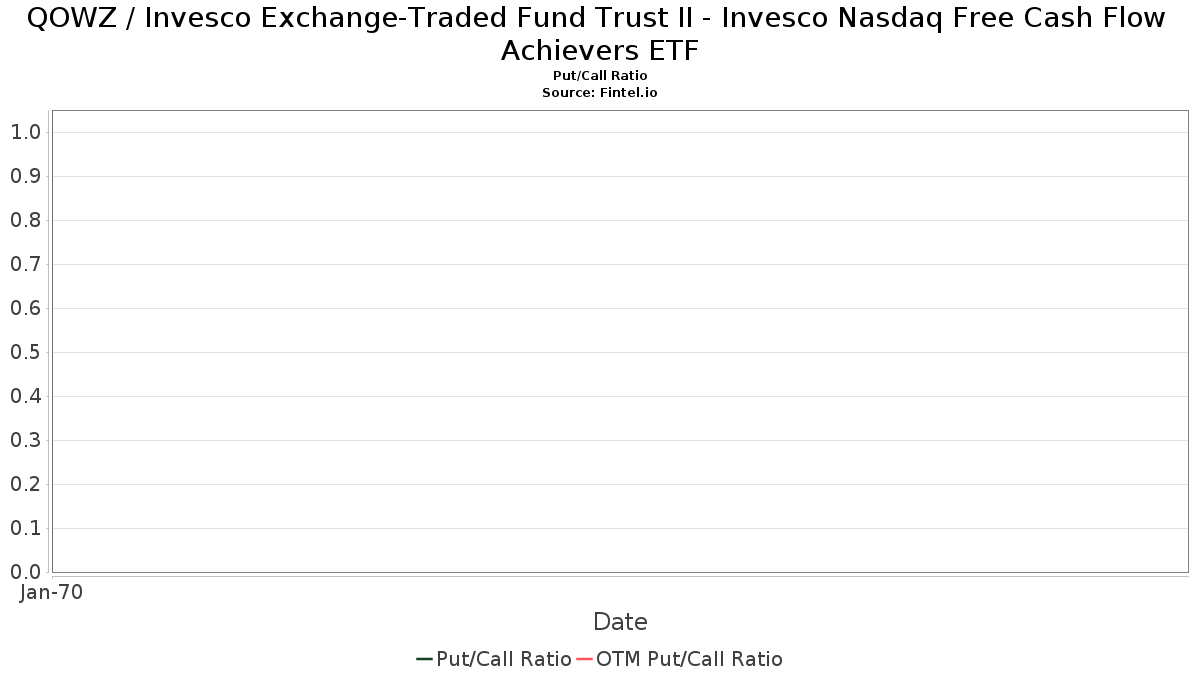Click the 1.0 y-axis tick label
The height and width of the screenshot is (675, 1200).
click(x=25, y=132)
